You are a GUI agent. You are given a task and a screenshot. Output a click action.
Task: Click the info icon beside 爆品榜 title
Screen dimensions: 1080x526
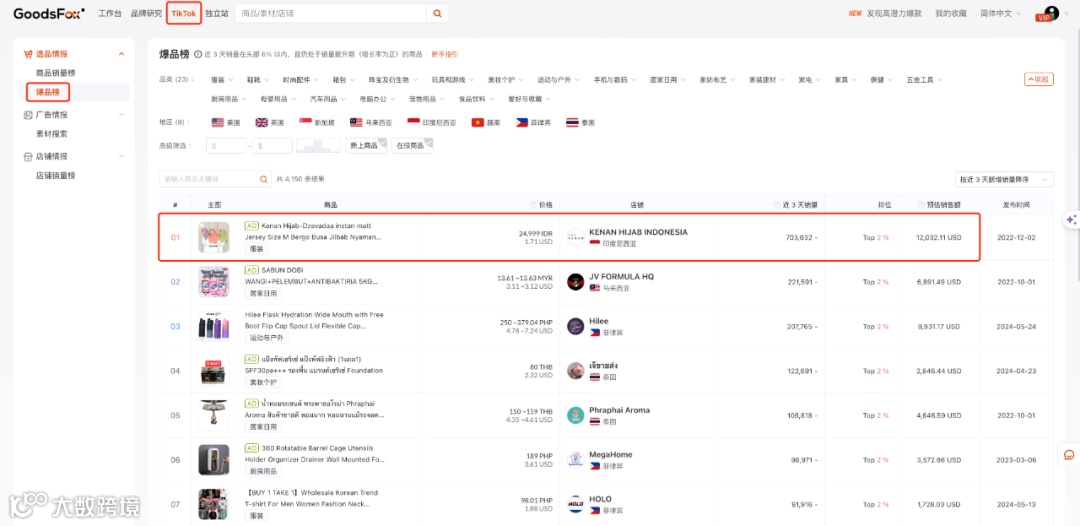click(x=198, y=54)
